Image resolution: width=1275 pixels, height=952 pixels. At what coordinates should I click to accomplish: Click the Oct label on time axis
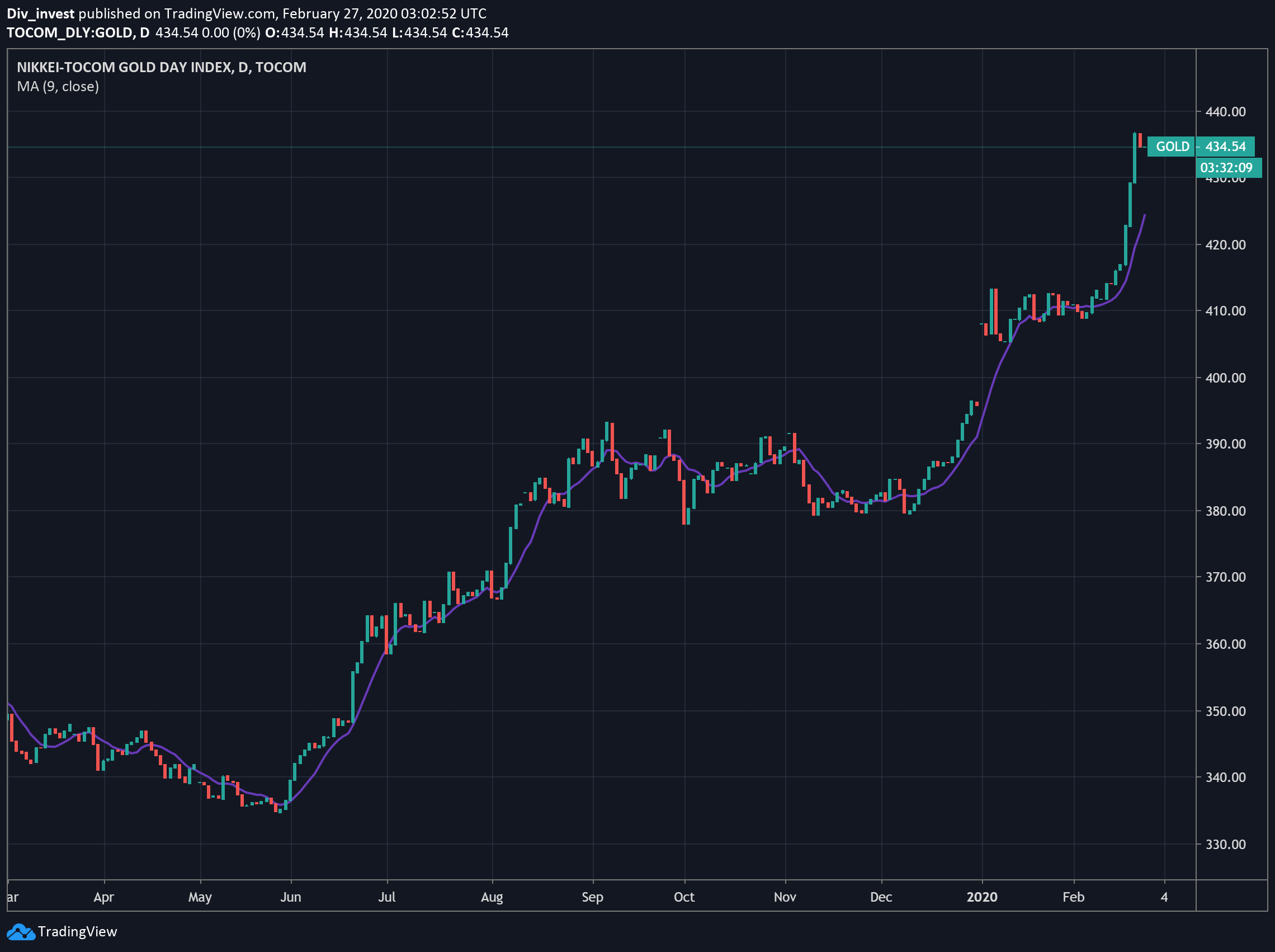(x=684, y=897)
